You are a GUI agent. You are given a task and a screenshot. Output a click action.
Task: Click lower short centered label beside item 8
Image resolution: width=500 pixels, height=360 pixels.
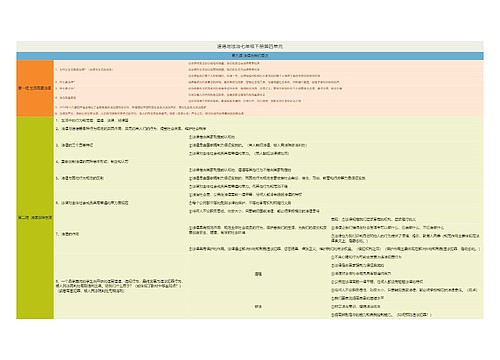coord(258,306)
